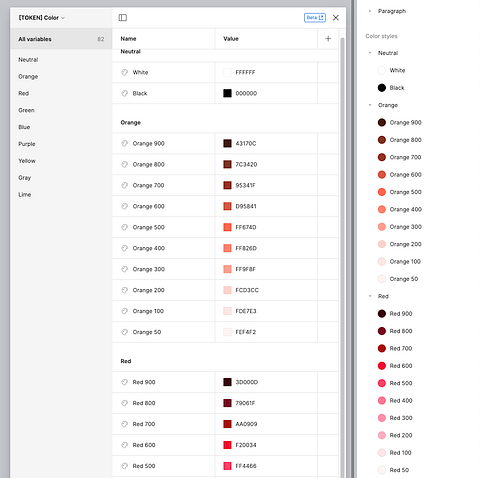Collapse the Red color styles group

click(370, 296)
